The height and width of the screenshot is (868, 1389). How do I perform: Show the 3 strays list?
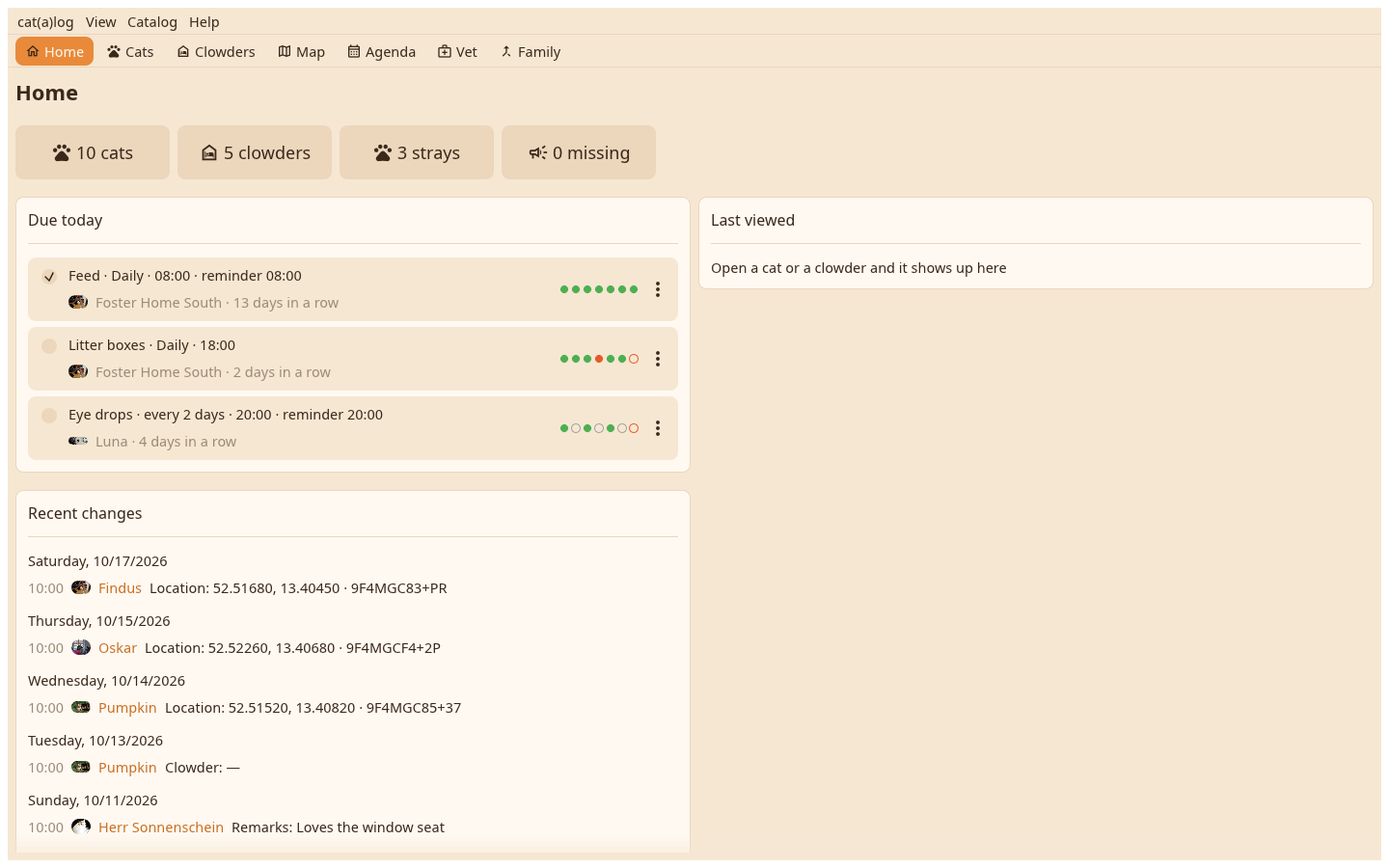(x=417, y=152)
